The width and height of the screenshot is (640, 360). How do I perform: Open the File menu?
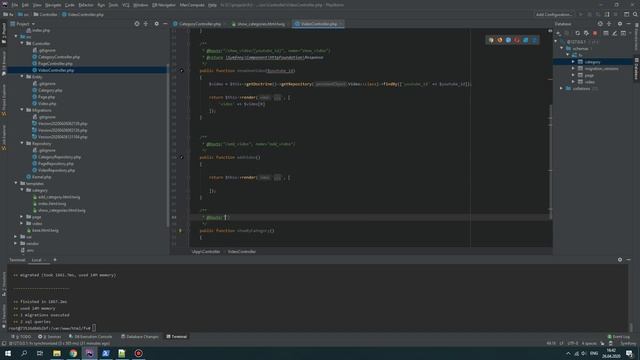pos(15,5)
